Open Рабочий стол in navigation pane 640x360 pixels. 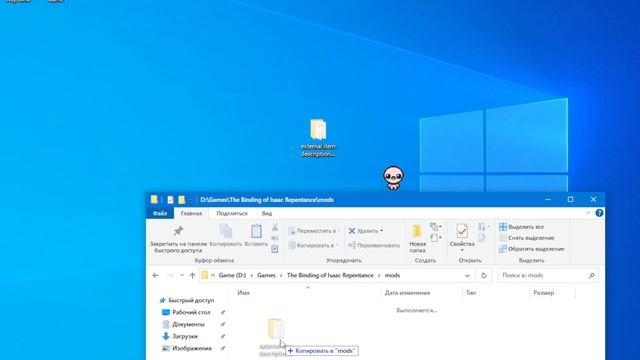(187, 312)
